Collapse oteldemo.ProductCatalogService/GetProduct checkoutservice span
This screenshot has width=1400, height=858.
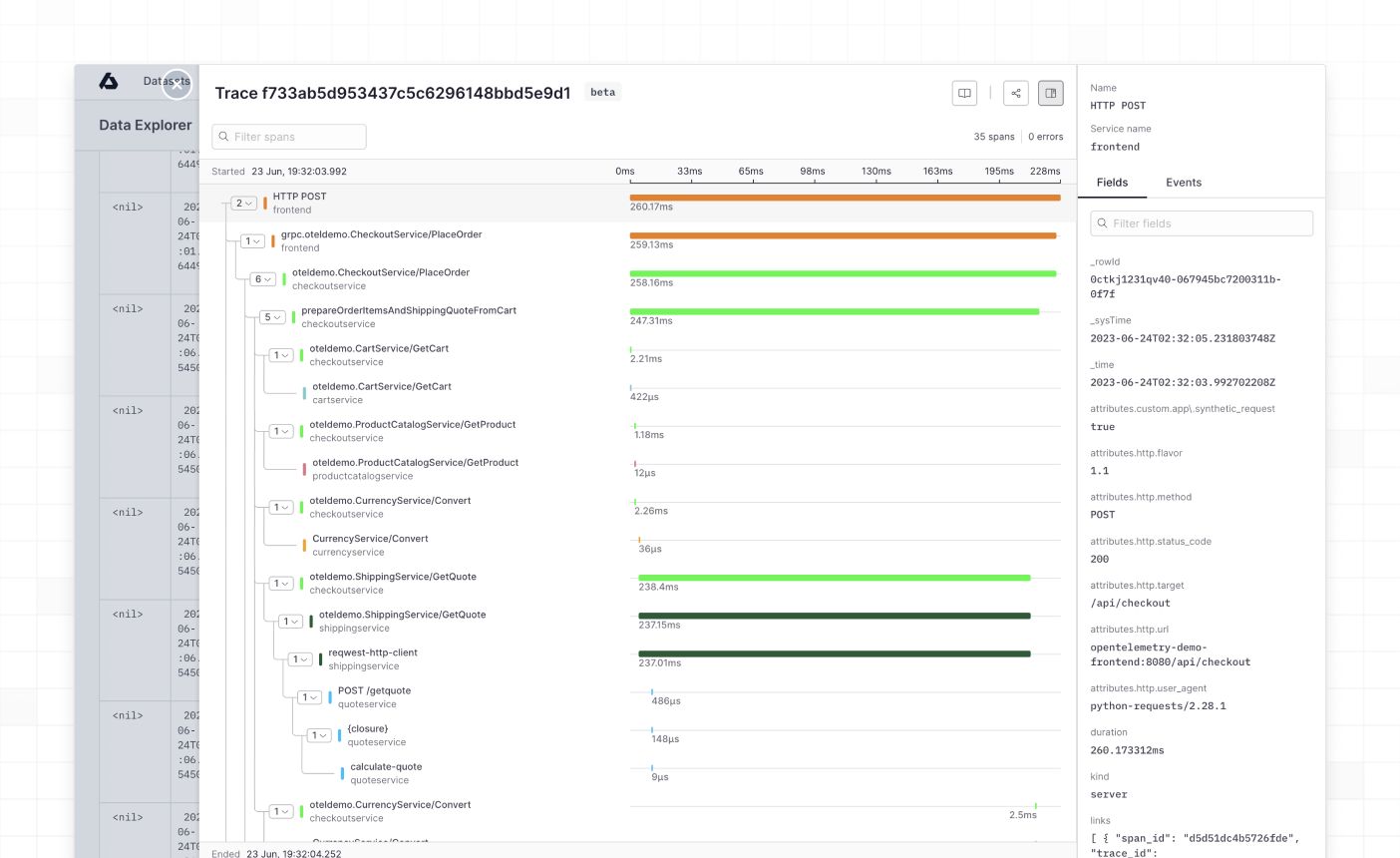click(281, 431)
